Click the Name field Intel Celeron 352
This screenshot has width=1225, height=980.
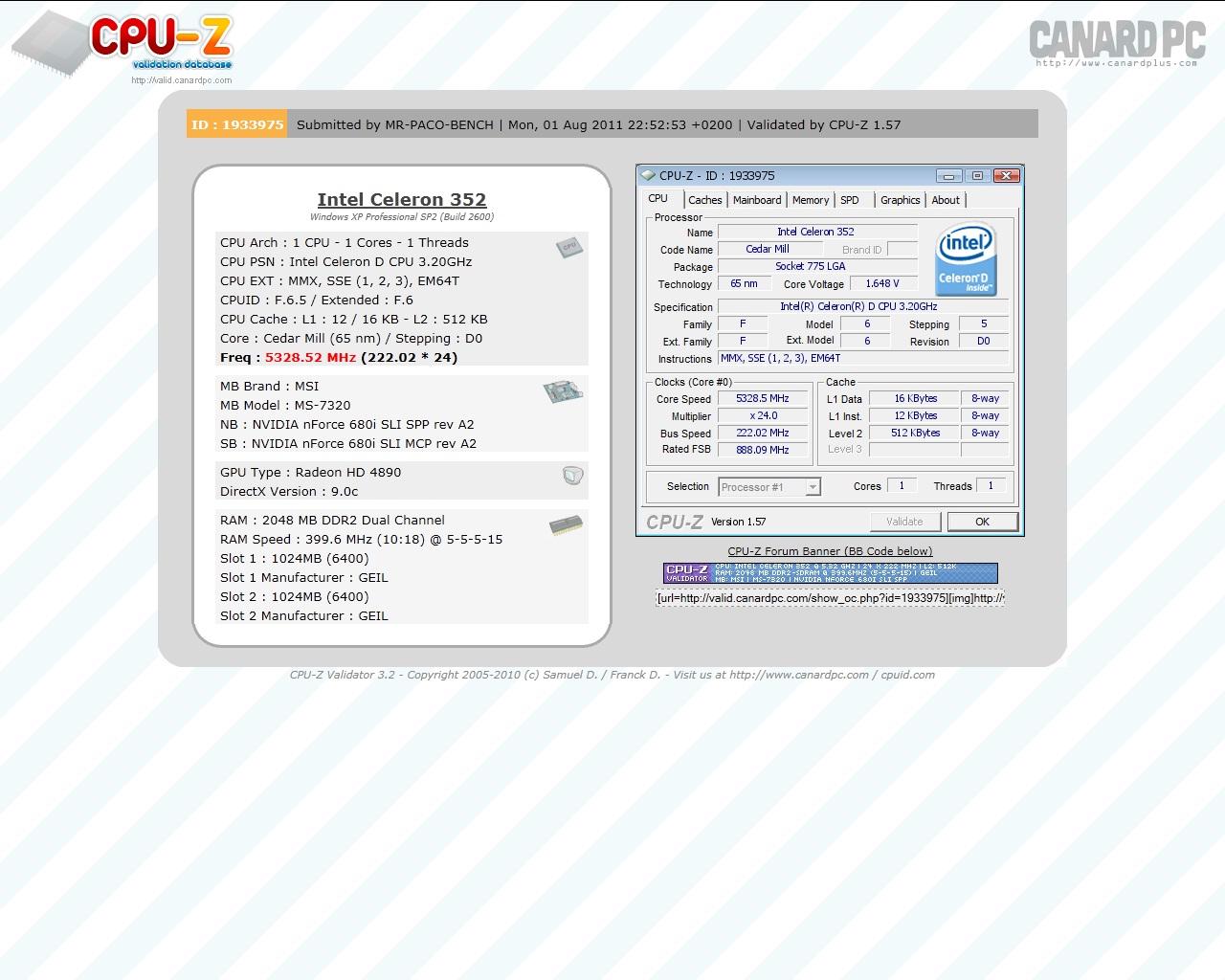[817, 232]
